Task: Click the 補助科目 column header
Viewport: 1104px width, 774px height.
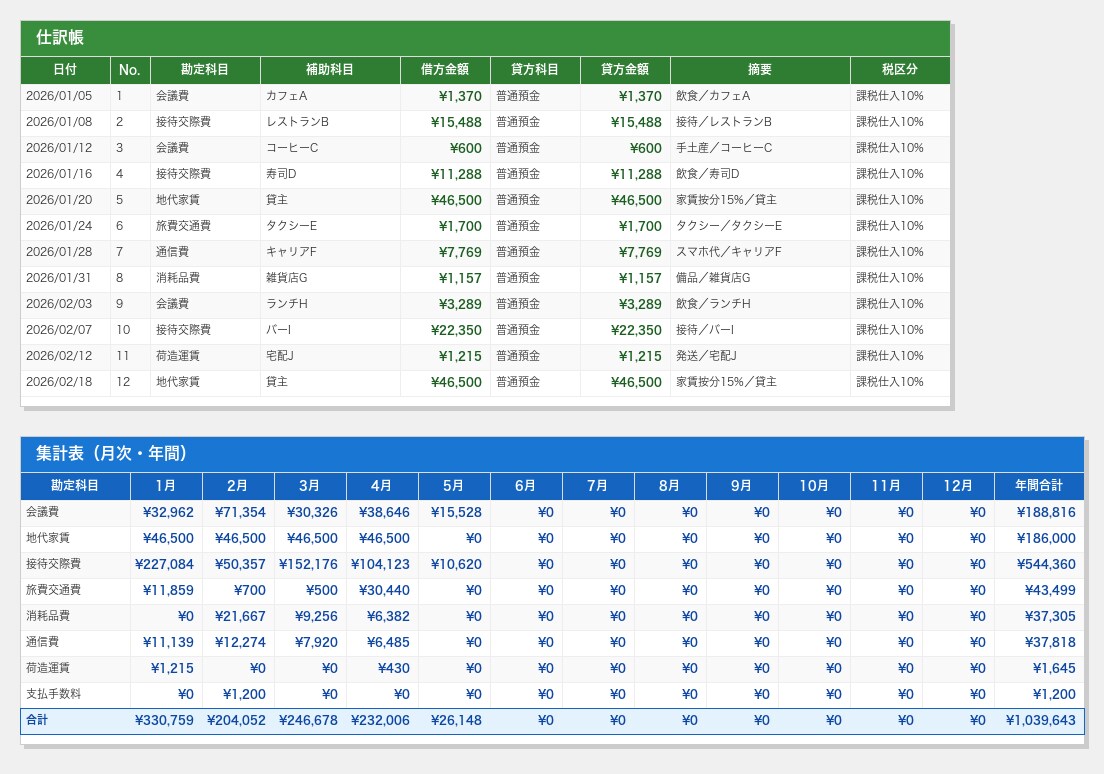Action: point(330,70)
